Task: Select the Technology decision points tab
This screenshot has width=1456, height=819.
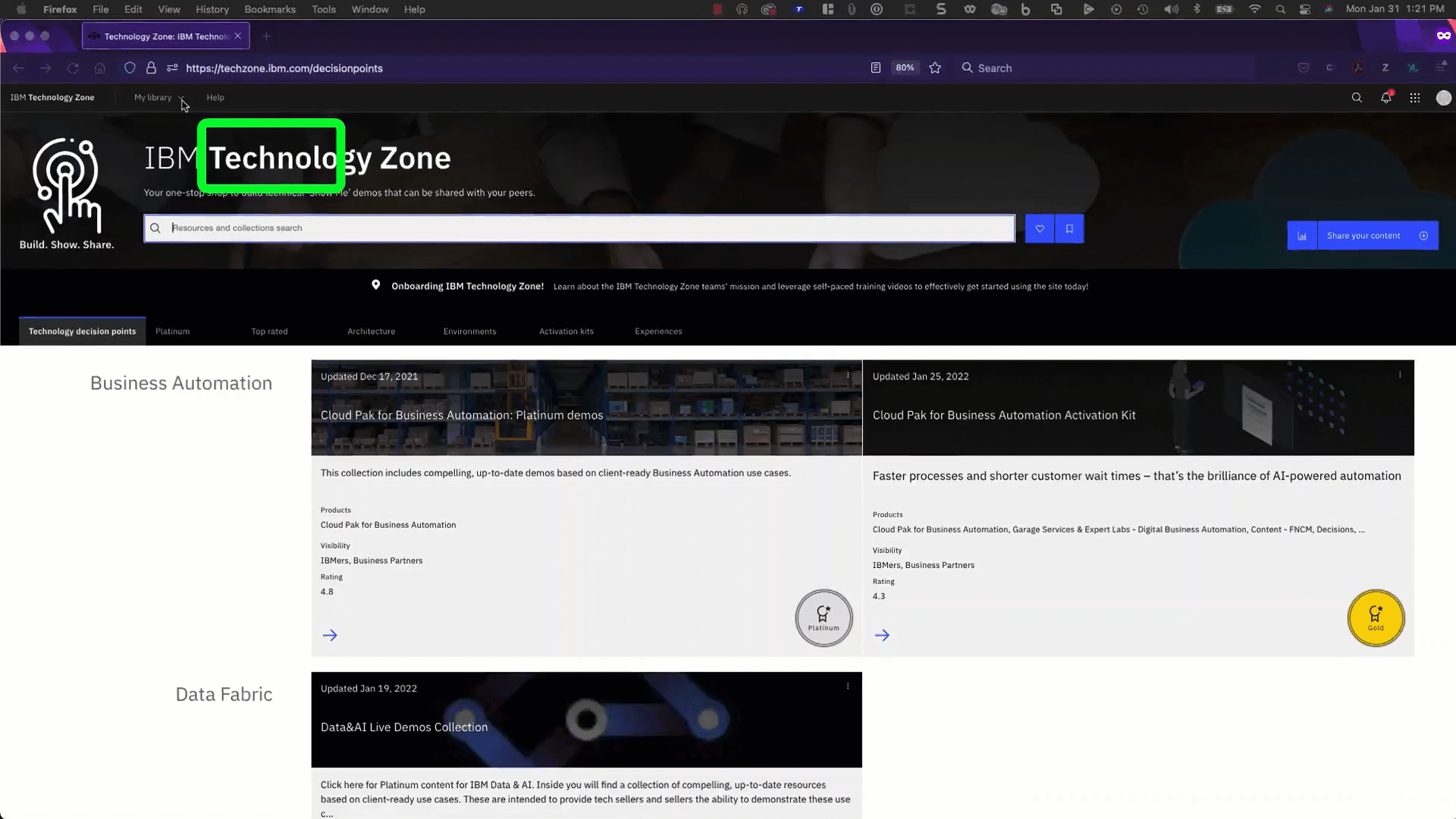Action: [x=82, y=331]
